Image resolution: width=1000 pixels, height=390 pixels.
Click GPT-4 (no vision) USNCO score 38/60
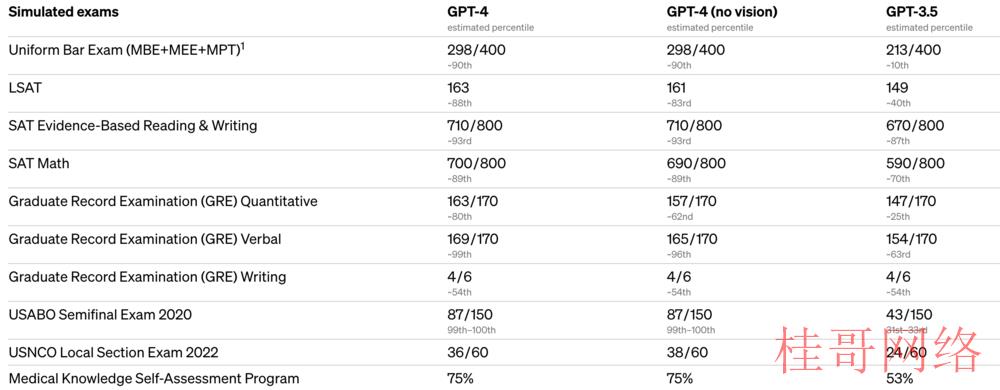(x=688, y=352)
